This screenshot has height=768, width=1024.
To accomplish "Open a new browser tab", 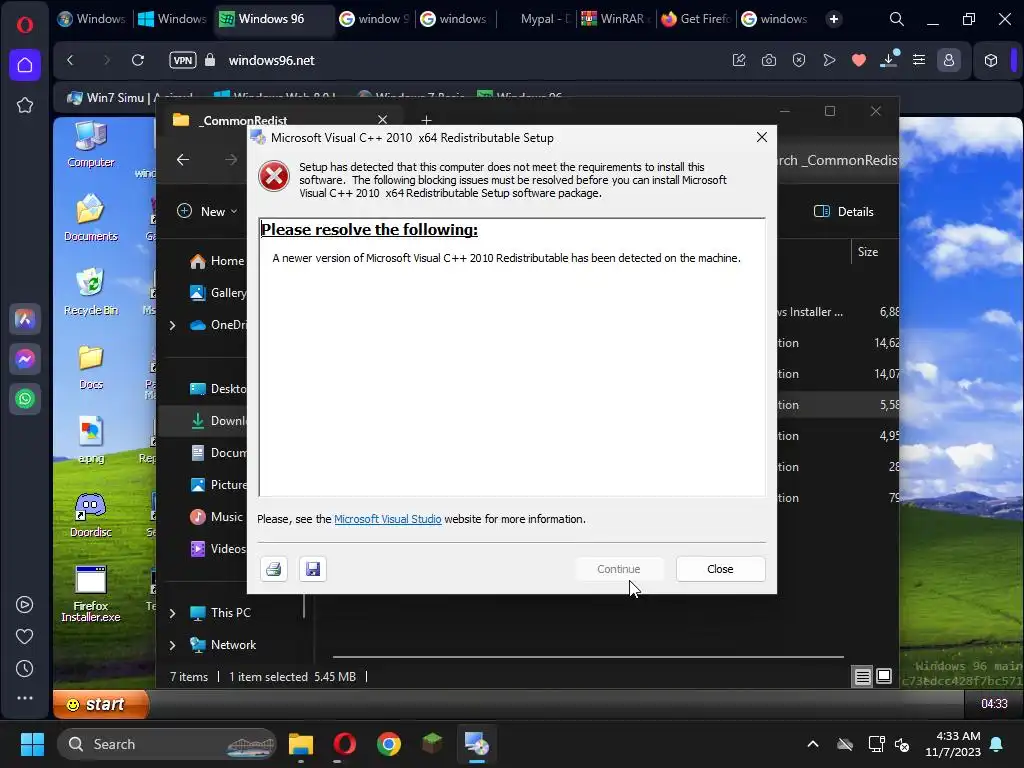I will [x=834, y=19].
